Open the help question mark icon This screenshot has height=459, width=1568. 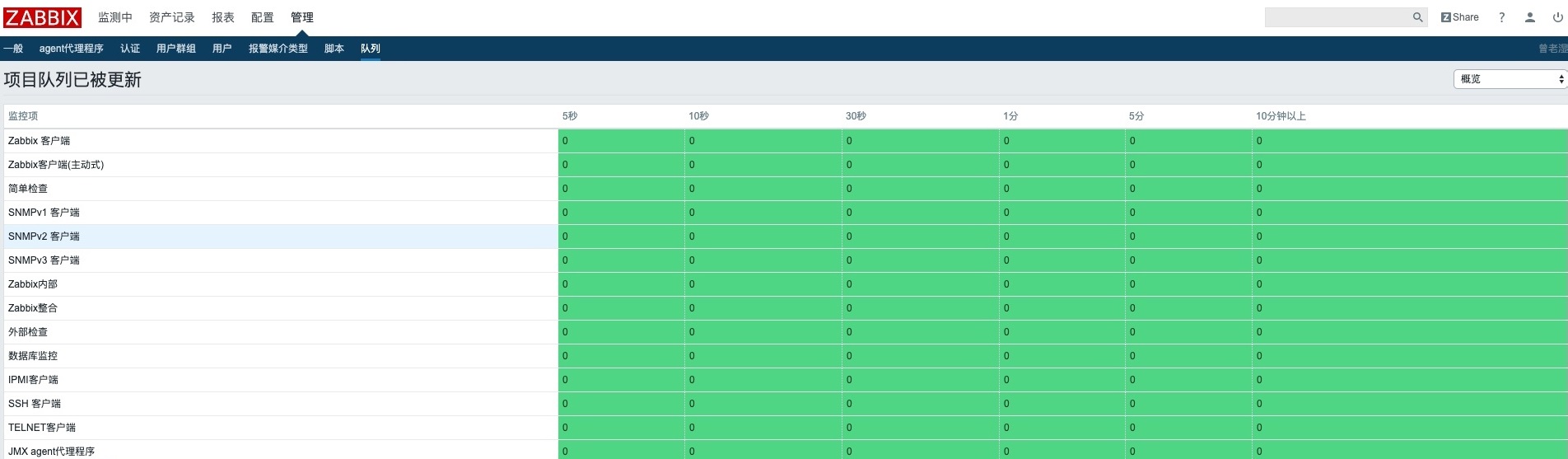tap(1501, 17)
